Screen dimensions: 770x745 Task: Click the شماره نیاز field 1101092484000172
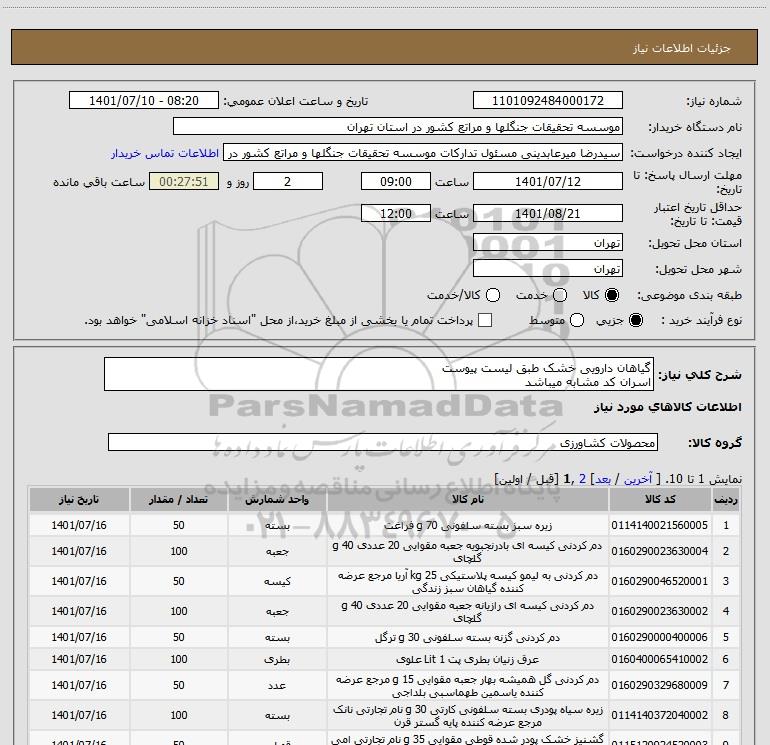pyautogui.click(x=548, y=100)
